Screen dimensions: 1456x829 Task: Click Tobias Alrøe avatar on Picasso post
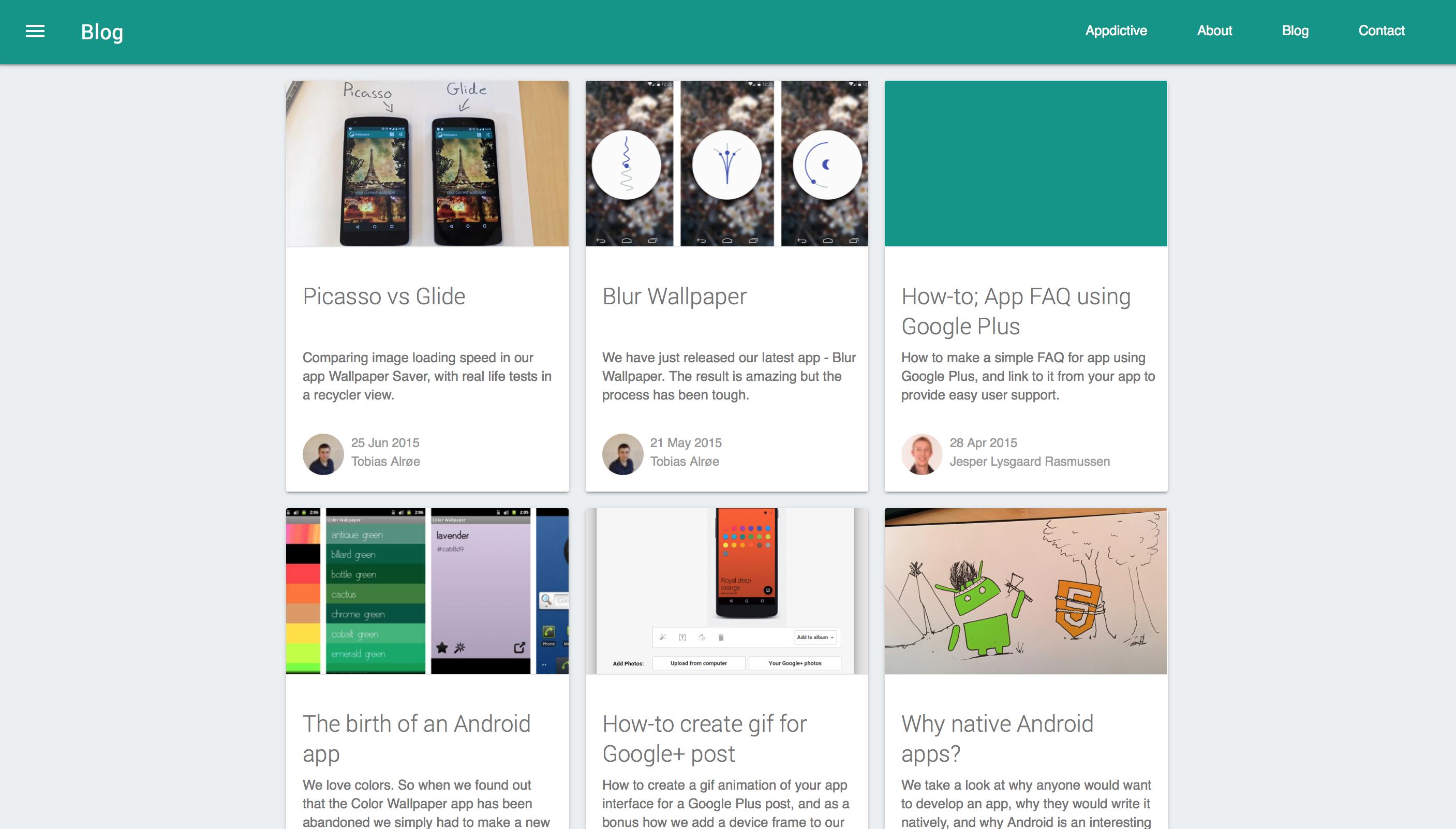click(323, 454)
